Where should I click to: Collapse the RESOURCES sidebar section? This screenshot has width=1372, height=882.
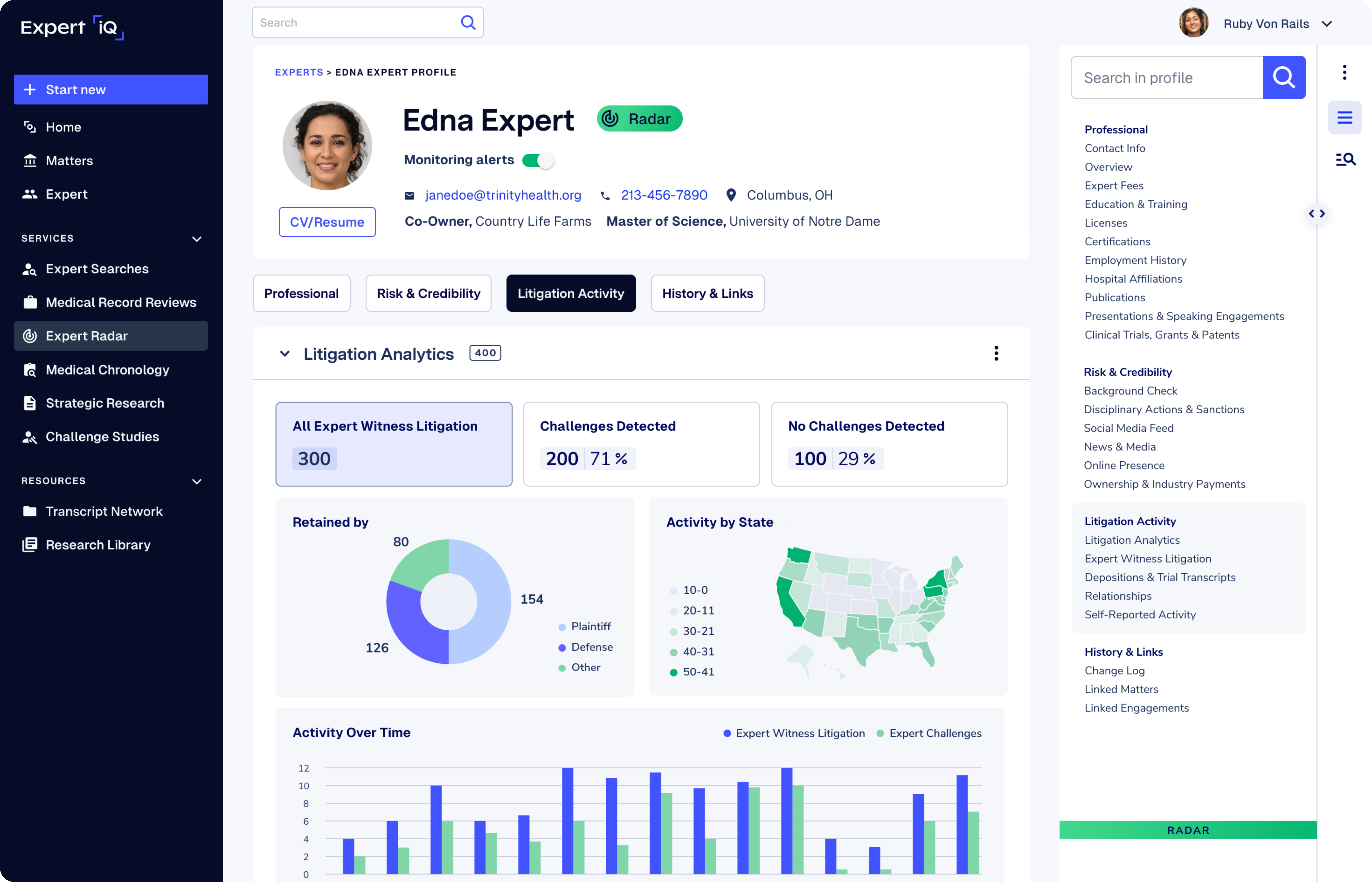196,482
